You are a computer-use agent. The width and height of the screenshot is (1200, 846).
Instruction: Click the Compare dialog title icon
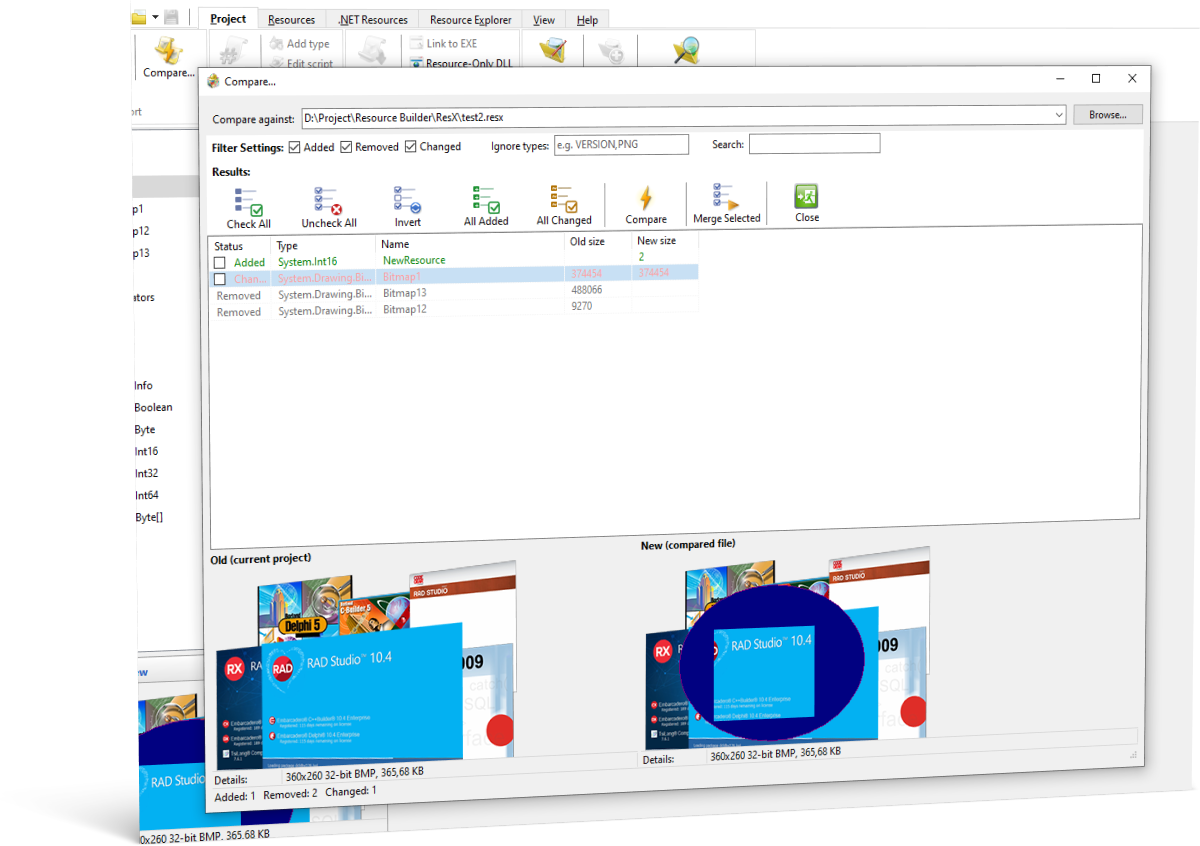pyautogui.click(x=213, y=81)
